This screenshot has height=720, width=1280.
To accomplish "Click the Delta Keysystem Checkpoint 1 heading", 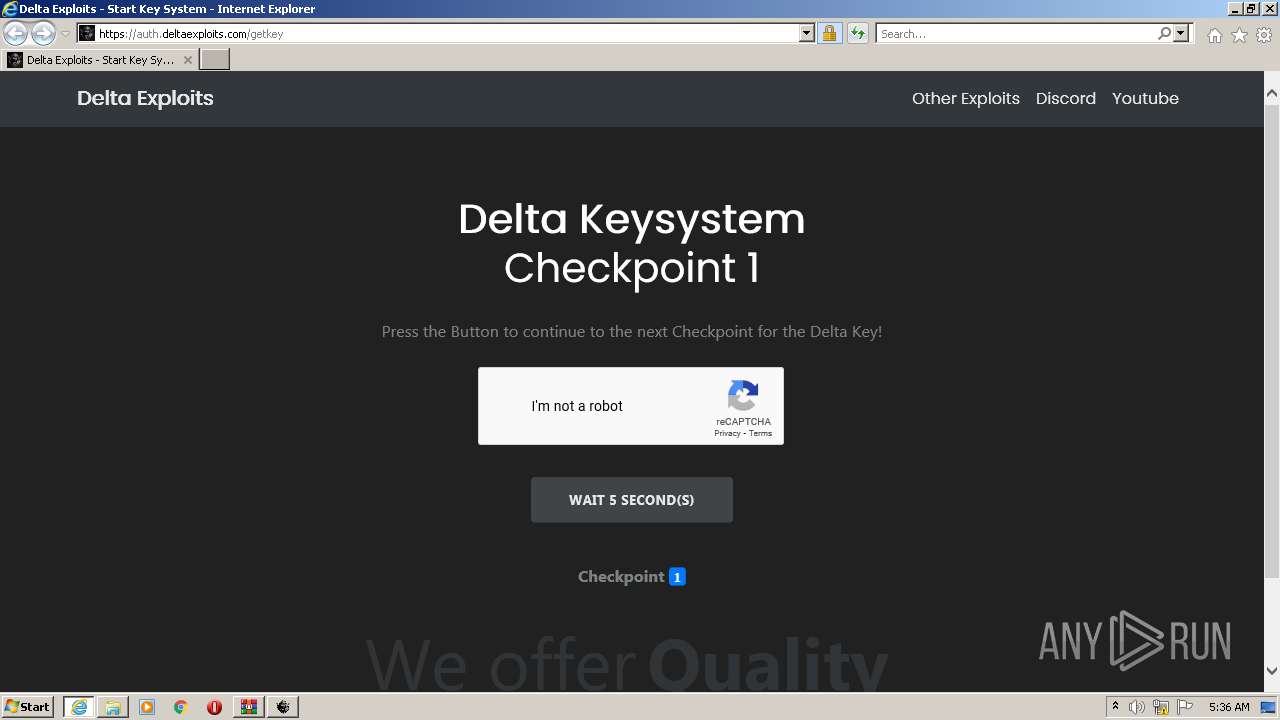I will (632, 243).
